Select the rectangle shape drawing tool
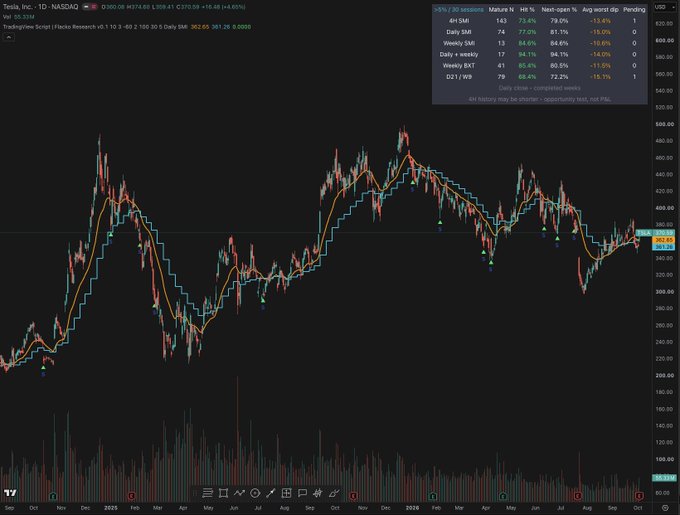The width and height of the screenshot is (680, 515). click(223, 493)
